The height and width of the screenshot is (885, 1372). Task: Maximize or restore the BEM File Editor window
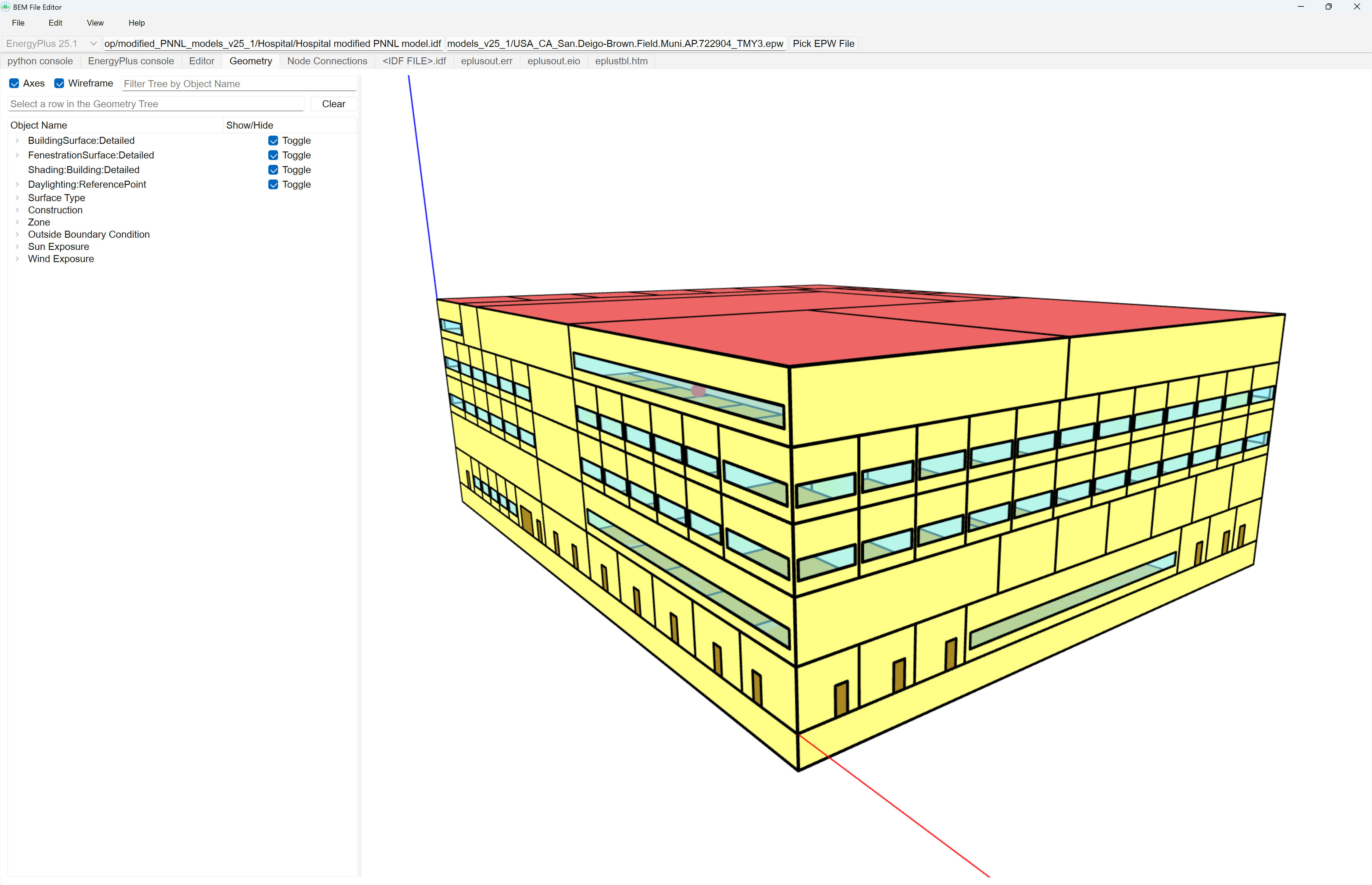click(1329, 7)
